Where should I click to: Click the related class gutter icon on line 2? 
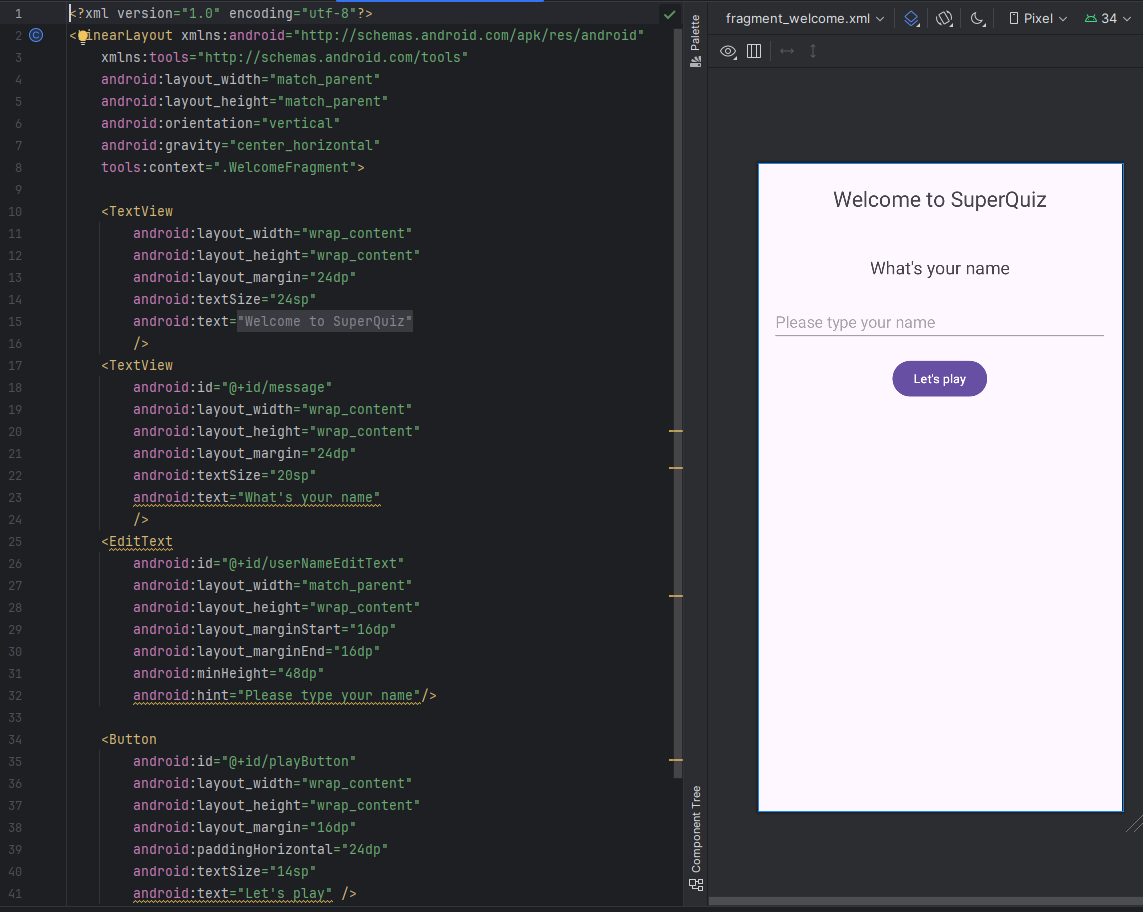pos(36,35)
